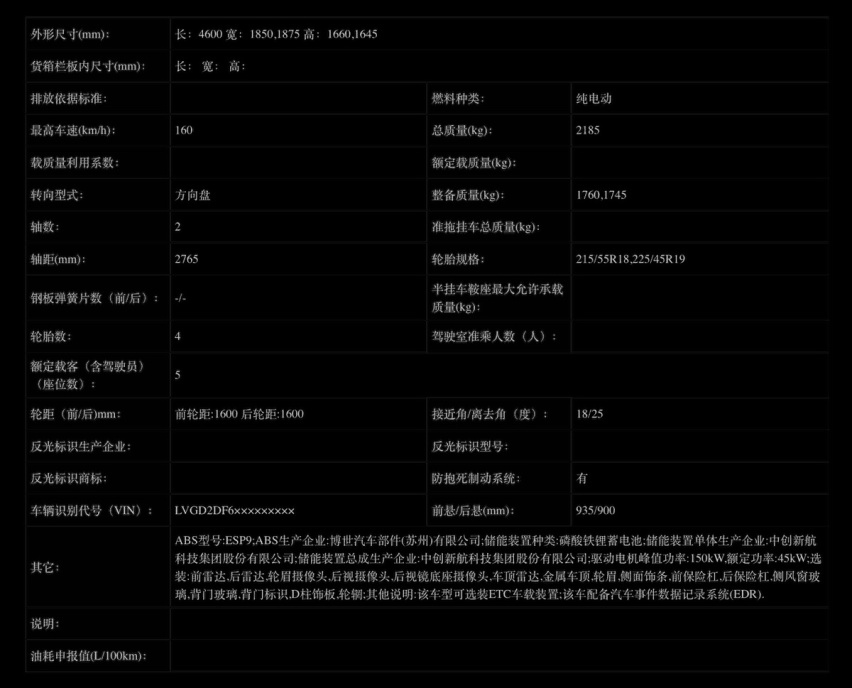Click the 防抱死制动系统 label

[x=476, y=479]
